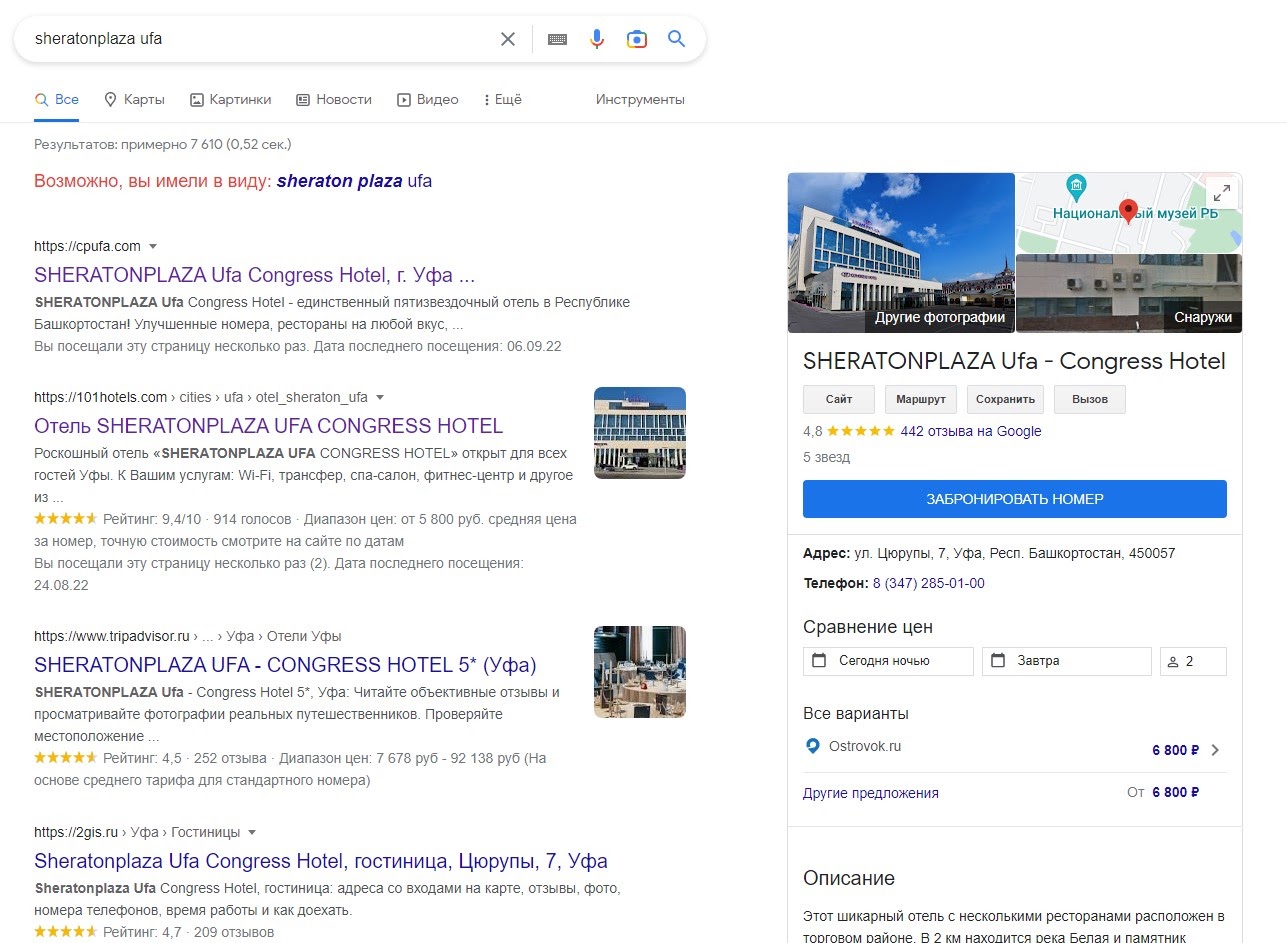The image size is (1287, 943).
Task: Submit search with the magnifier icon
Action: click(677, 39)
